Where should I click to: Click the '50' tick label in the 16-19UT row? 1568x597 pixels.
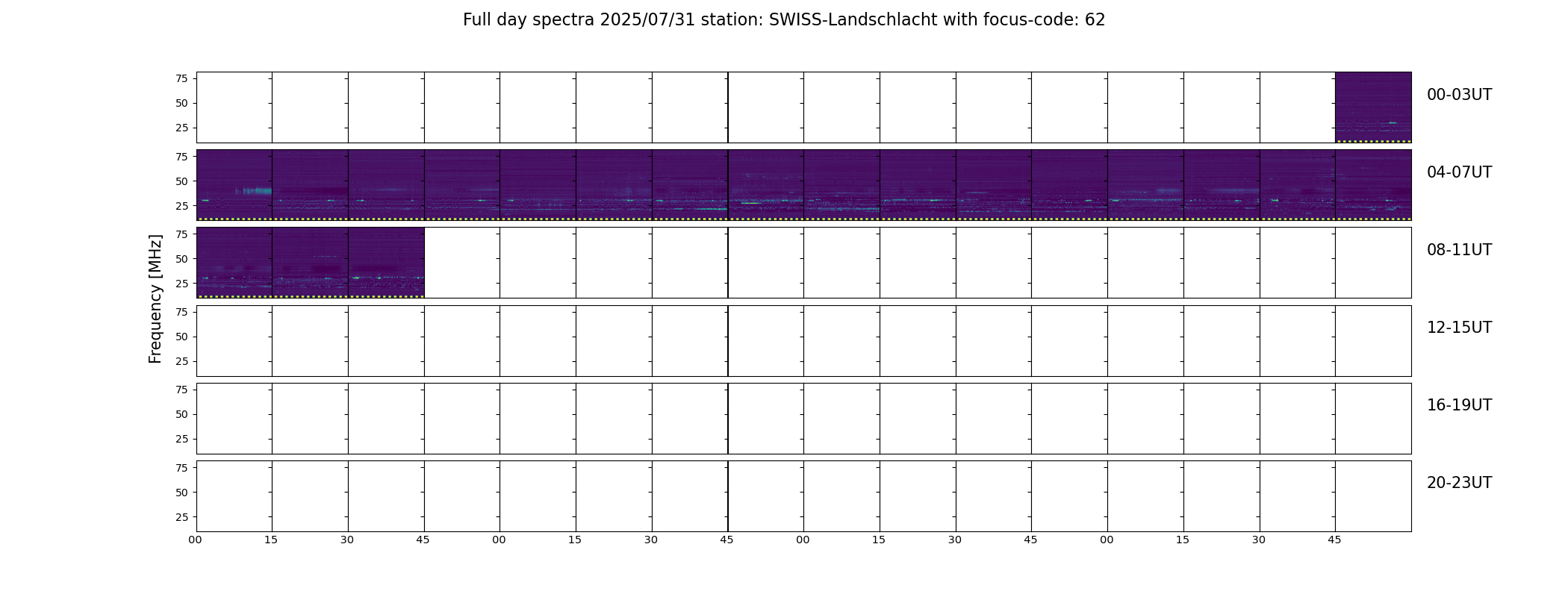pos(181,414)
